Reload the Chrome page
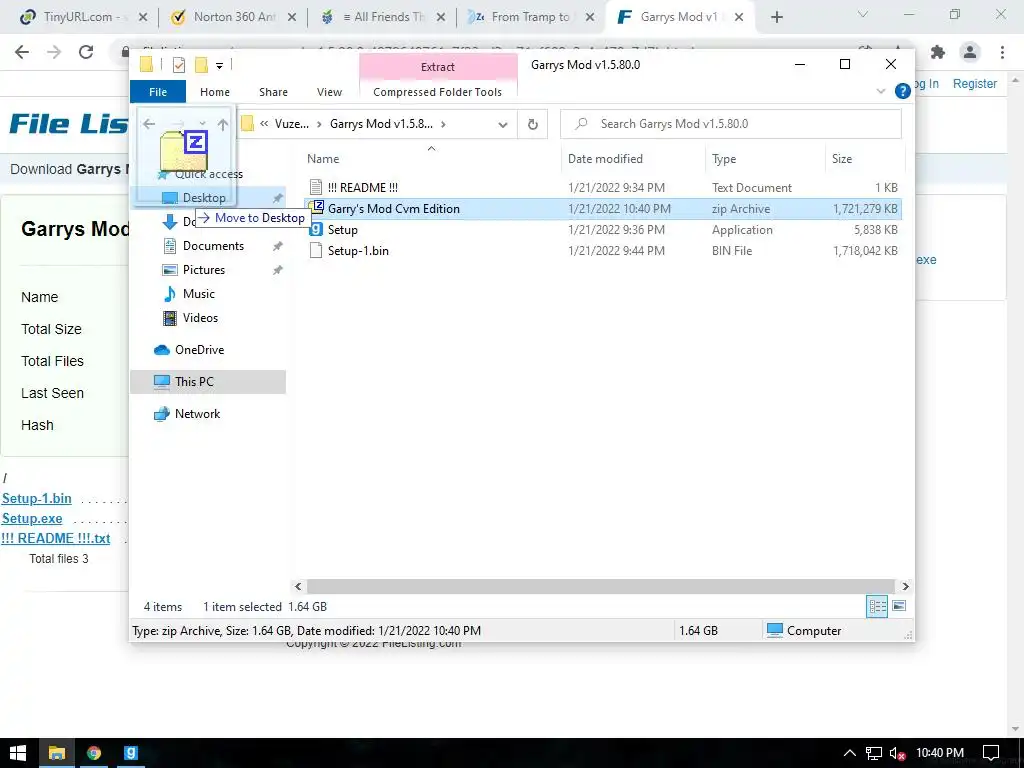Image resolution: width=1024 pixels, height=768 pixels. (x=86, y=52)
